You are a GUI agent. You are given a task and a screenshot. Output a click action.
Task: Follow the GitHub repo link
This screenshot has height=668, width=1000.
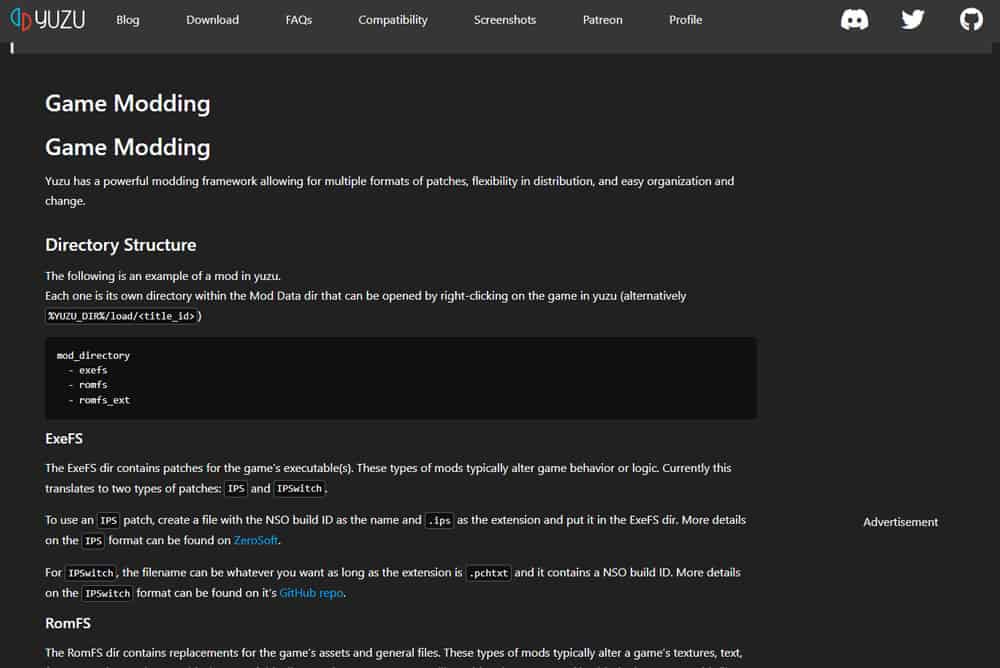click(x=311, y=593)
